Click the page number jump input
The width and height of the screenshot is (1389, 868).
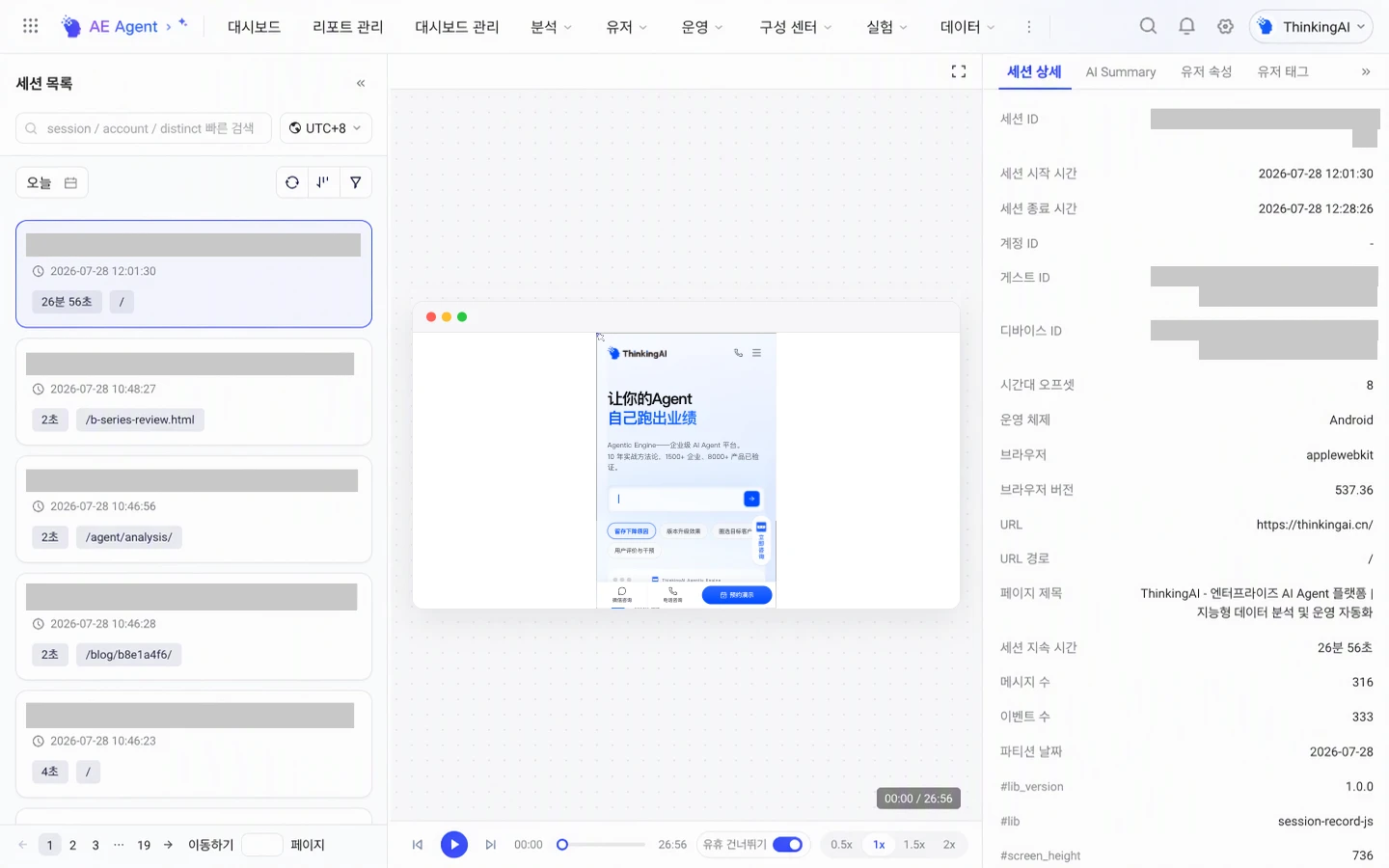point(261,845)
